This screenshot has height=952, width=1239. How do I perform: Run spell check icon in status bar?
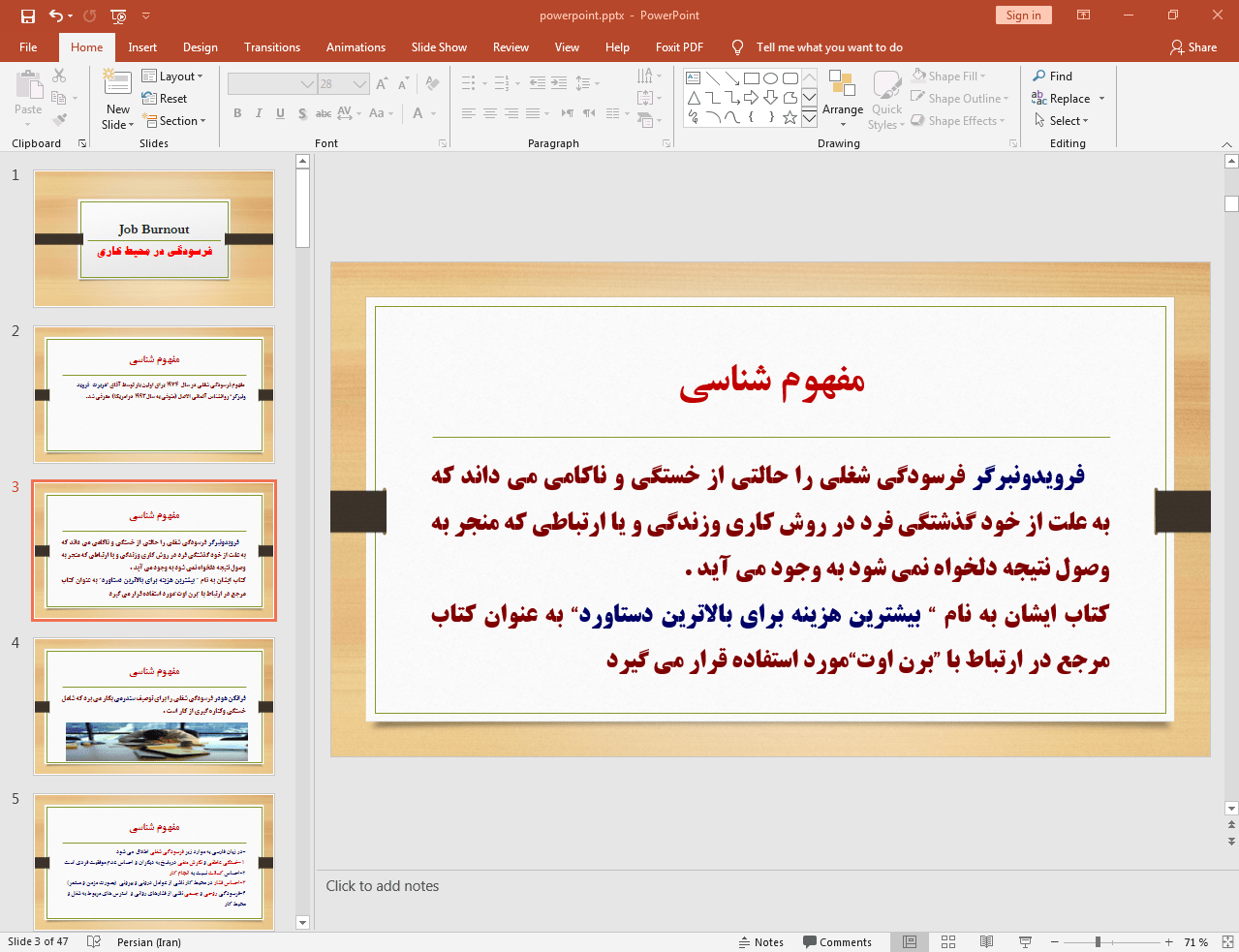(x=93, y=942)
